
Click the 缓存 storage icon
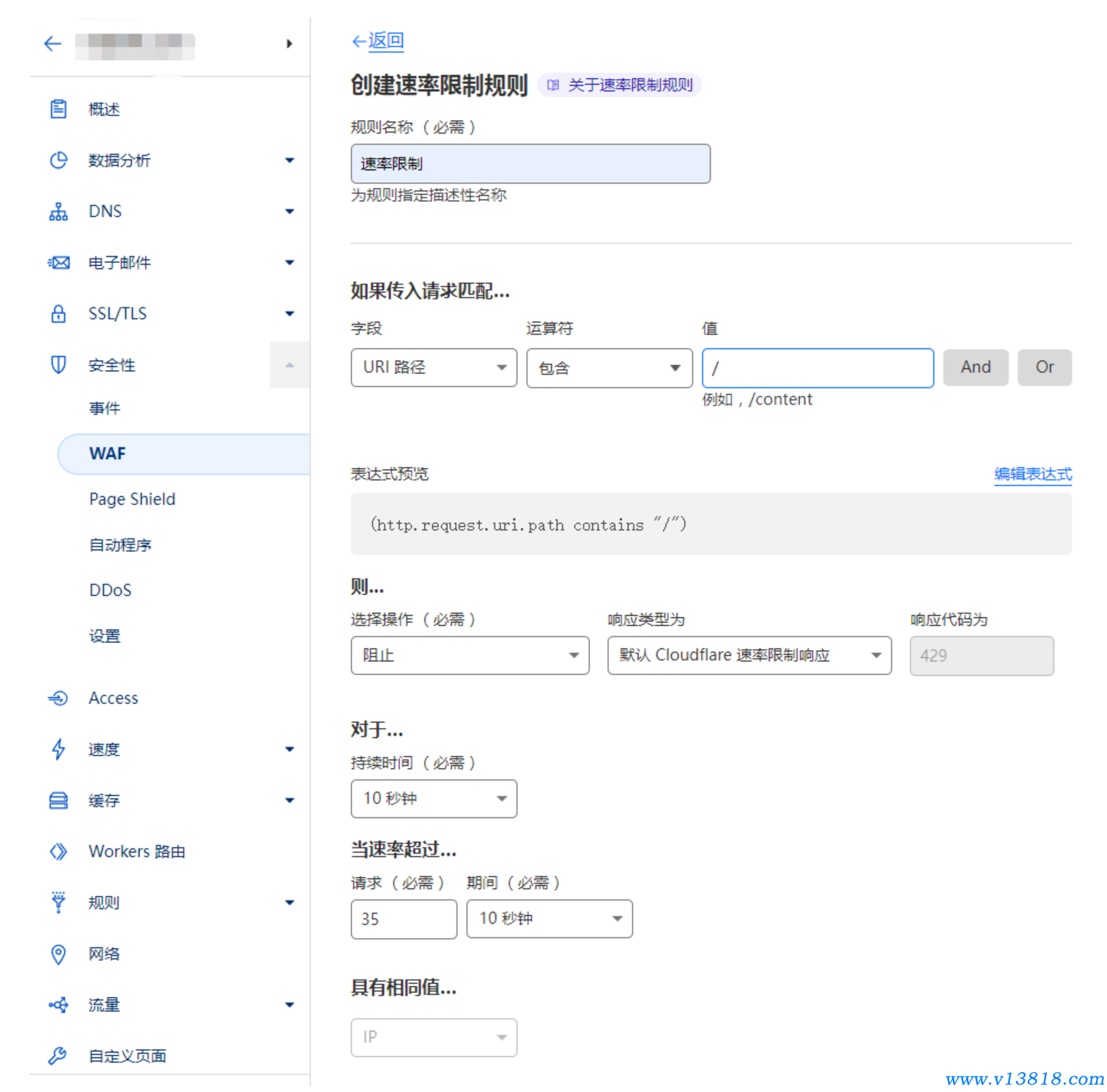(x=59, y=800)
